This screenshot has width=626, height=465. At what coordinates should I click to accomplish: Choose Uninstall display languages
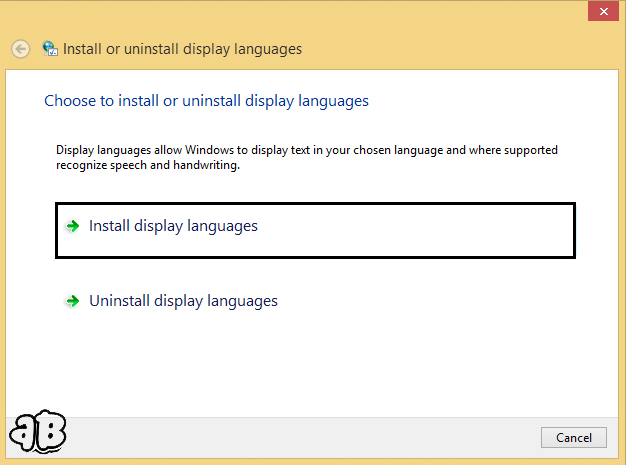click(183, 301)
